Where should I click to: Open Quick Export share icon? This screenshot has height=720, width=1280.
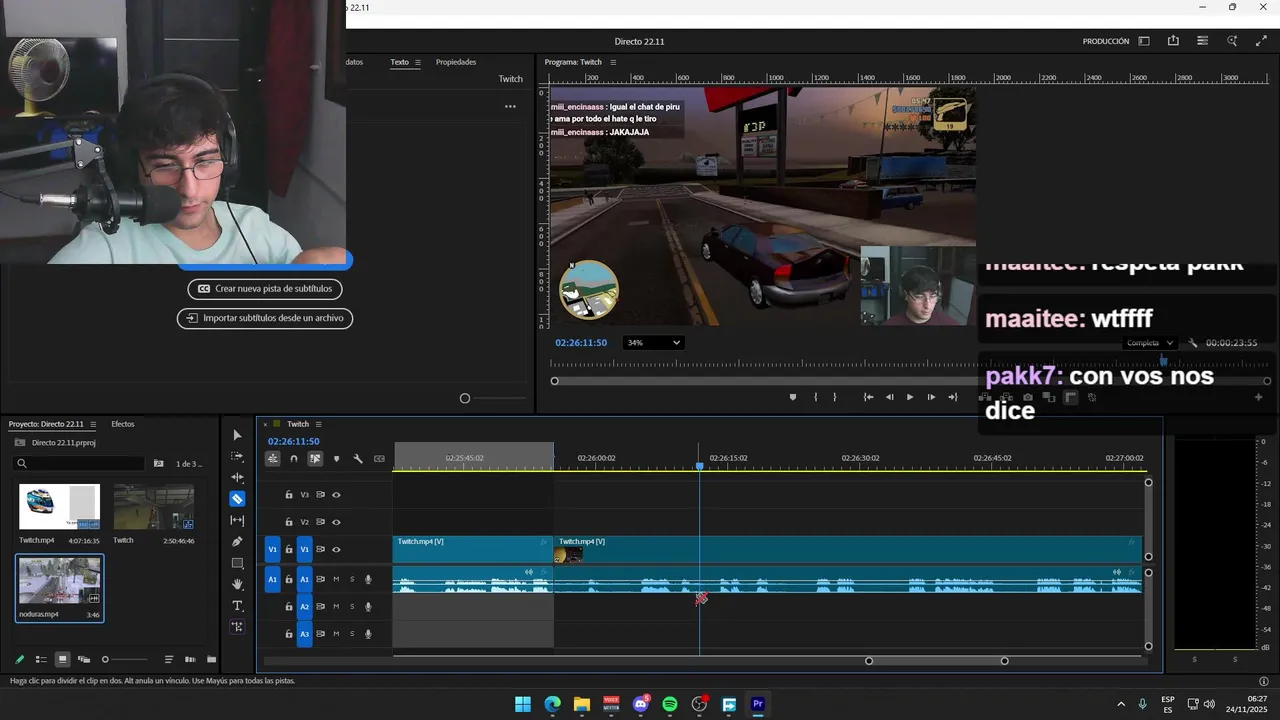tap(1173, 41)
